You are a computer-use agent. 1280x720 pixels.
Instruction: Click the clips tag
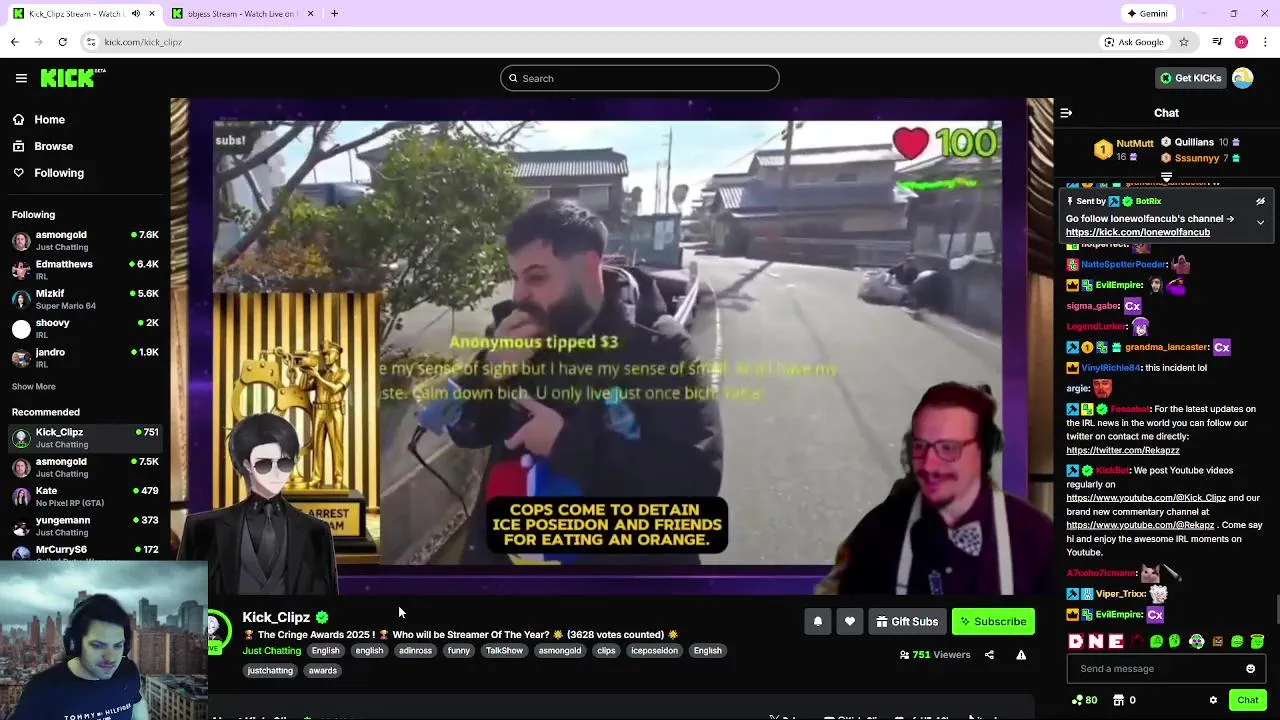pyautogui.click(x=606, y=651)
